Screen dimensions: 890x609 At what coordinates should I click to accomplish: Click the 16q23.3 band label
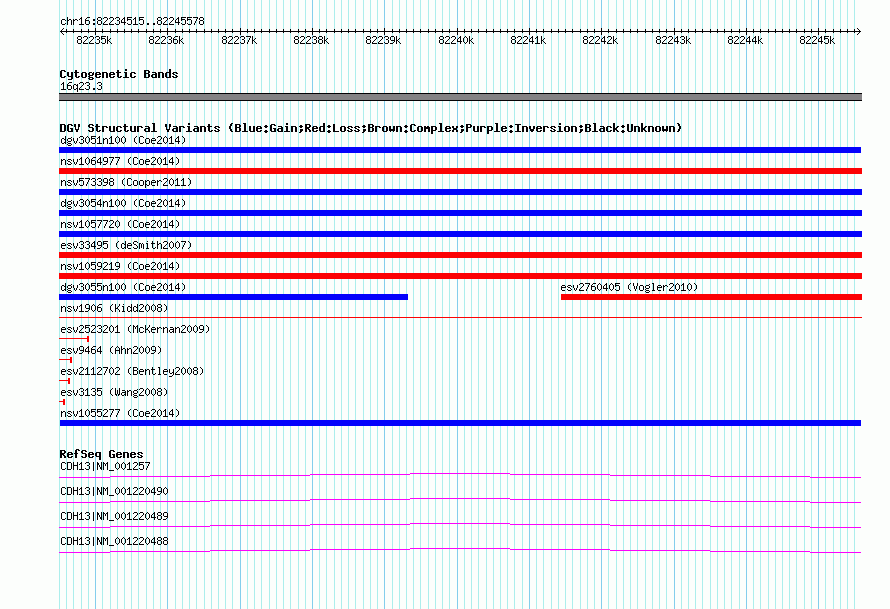pos(81,86)
